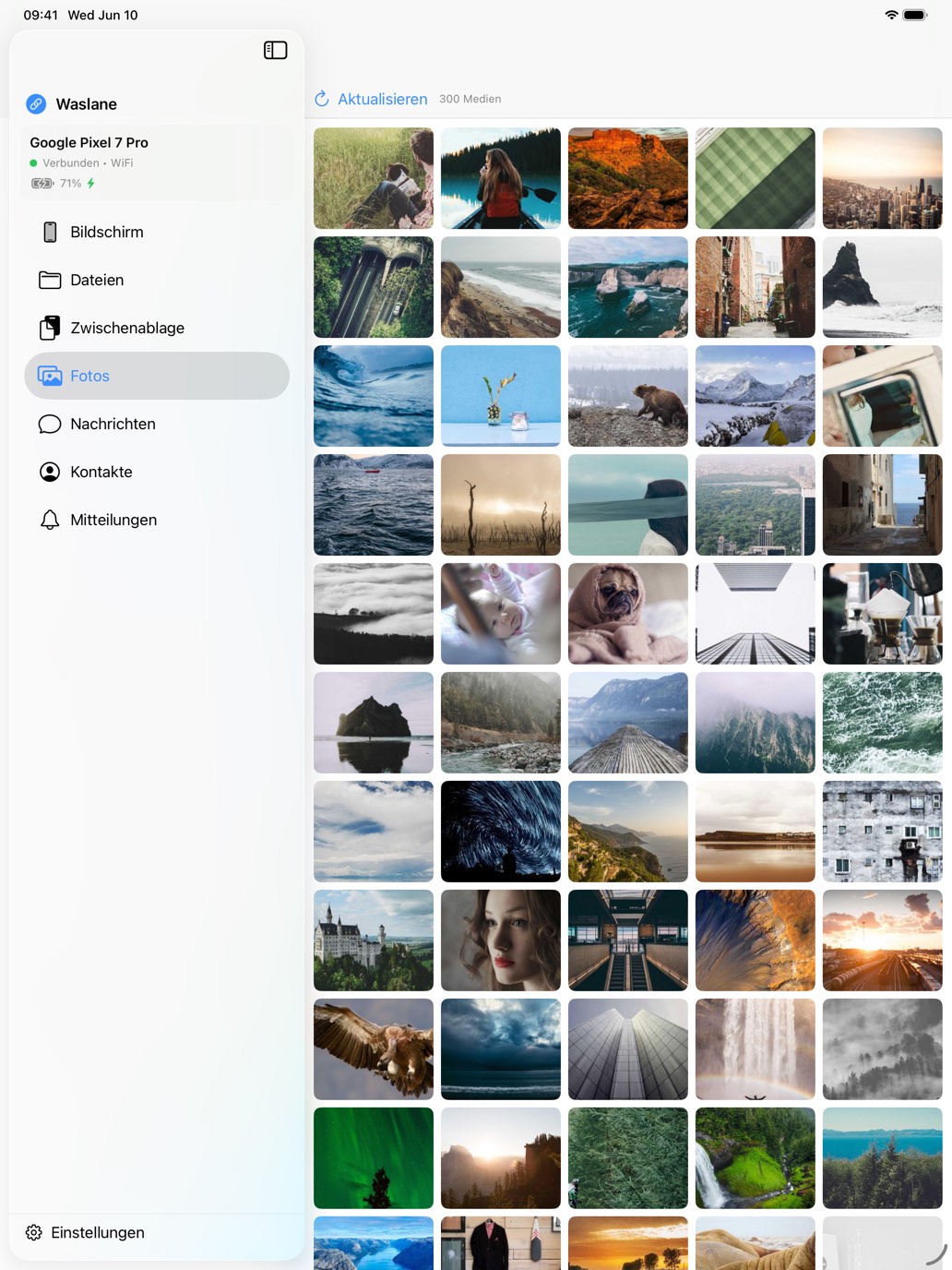
Task: Click the Waslane link logo icon
Action: click(36, 103)
